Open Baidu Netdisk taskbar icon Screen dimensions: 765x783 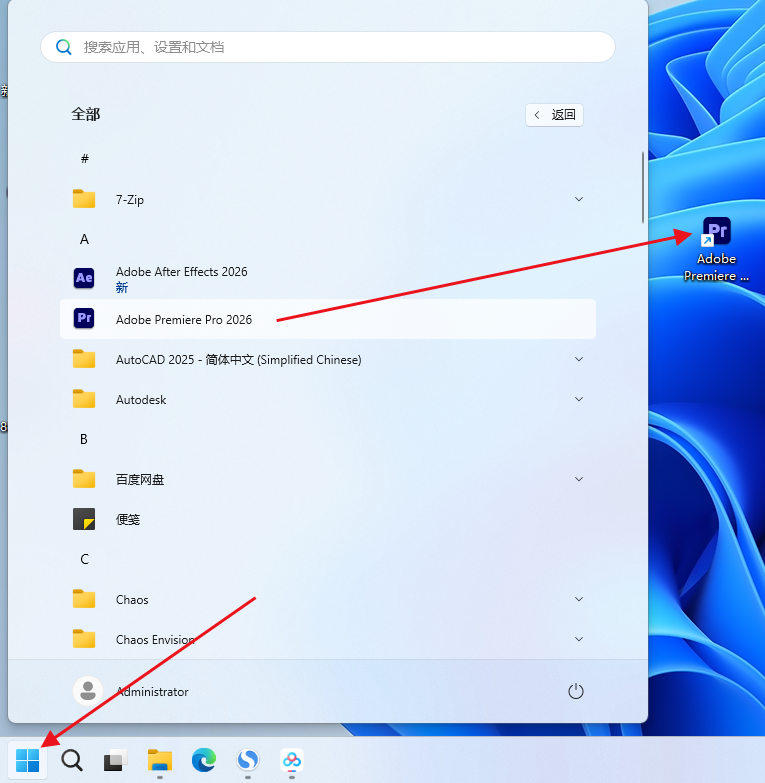[292, 760]
